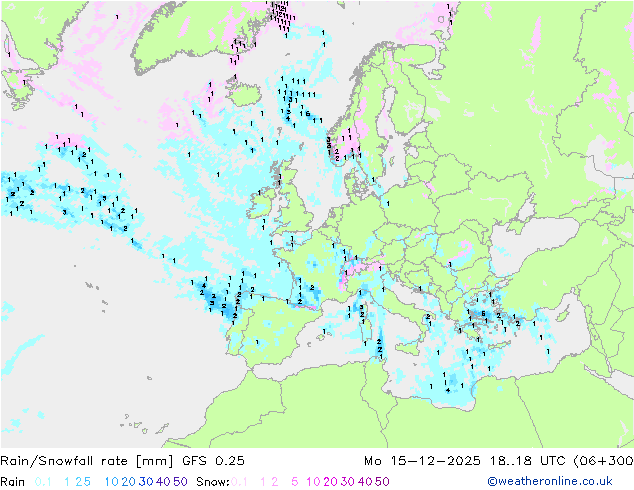Click the 'Rain' legend label
The height and width of the screenshot is (490, 634).
[13, 482]
